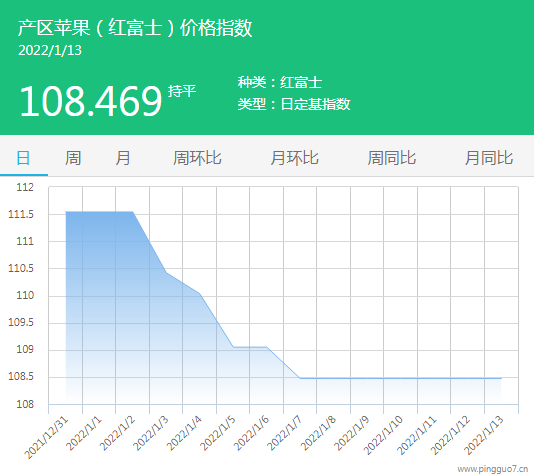Viewport: 534px width, 476px height.
Task: Click the 2021/12/31 axis date label
Action: 47,437
